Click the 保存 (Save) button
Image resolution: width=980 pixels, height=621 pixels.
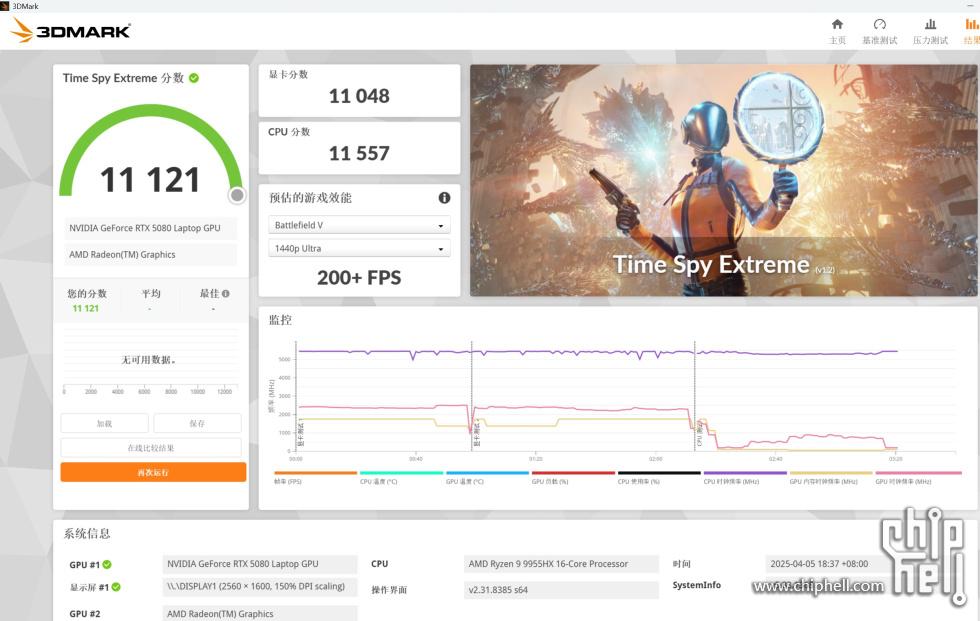[197, 423]
